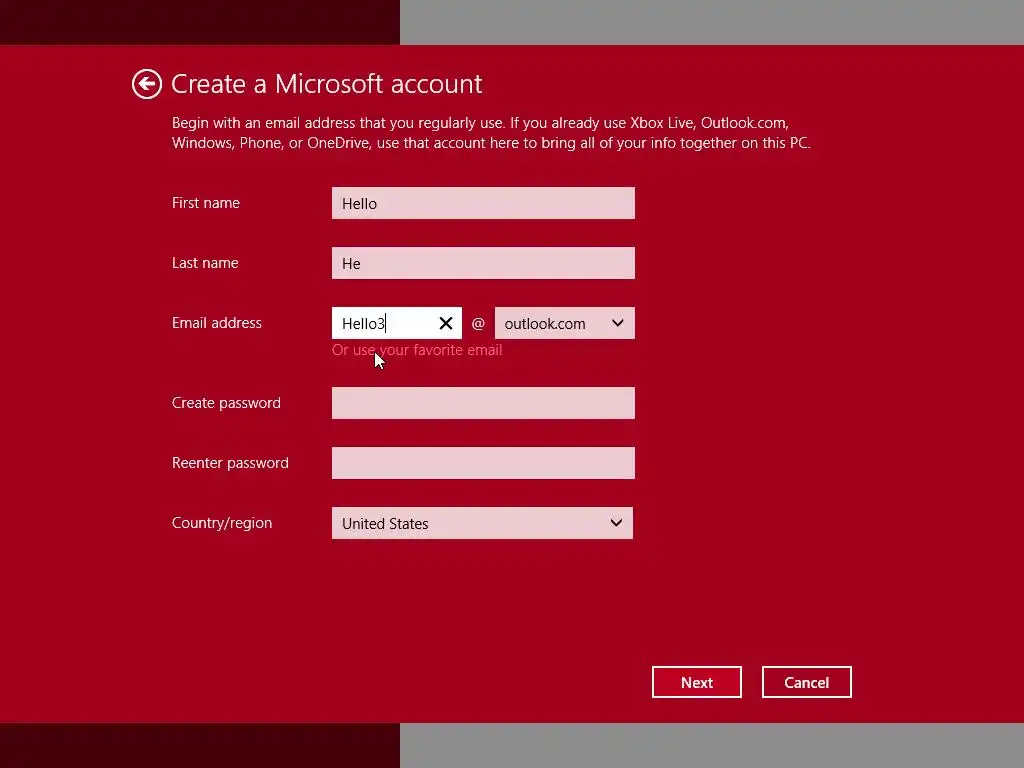Click the Last name field containing He
This screenshot has width=1024, height=768.
pos(483,263)
